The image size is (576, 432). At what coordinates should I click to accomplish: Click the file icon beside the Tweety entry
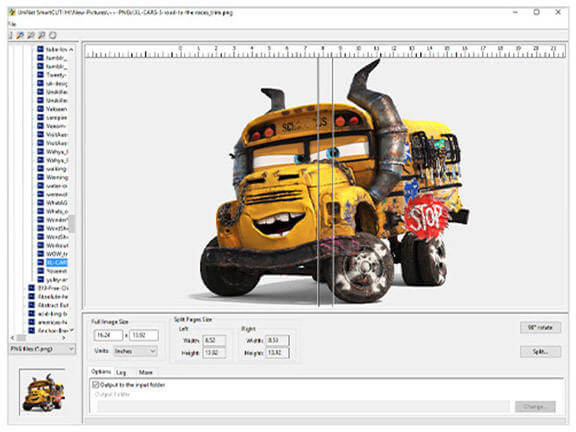pyautogui.click(x=40, y=75)
